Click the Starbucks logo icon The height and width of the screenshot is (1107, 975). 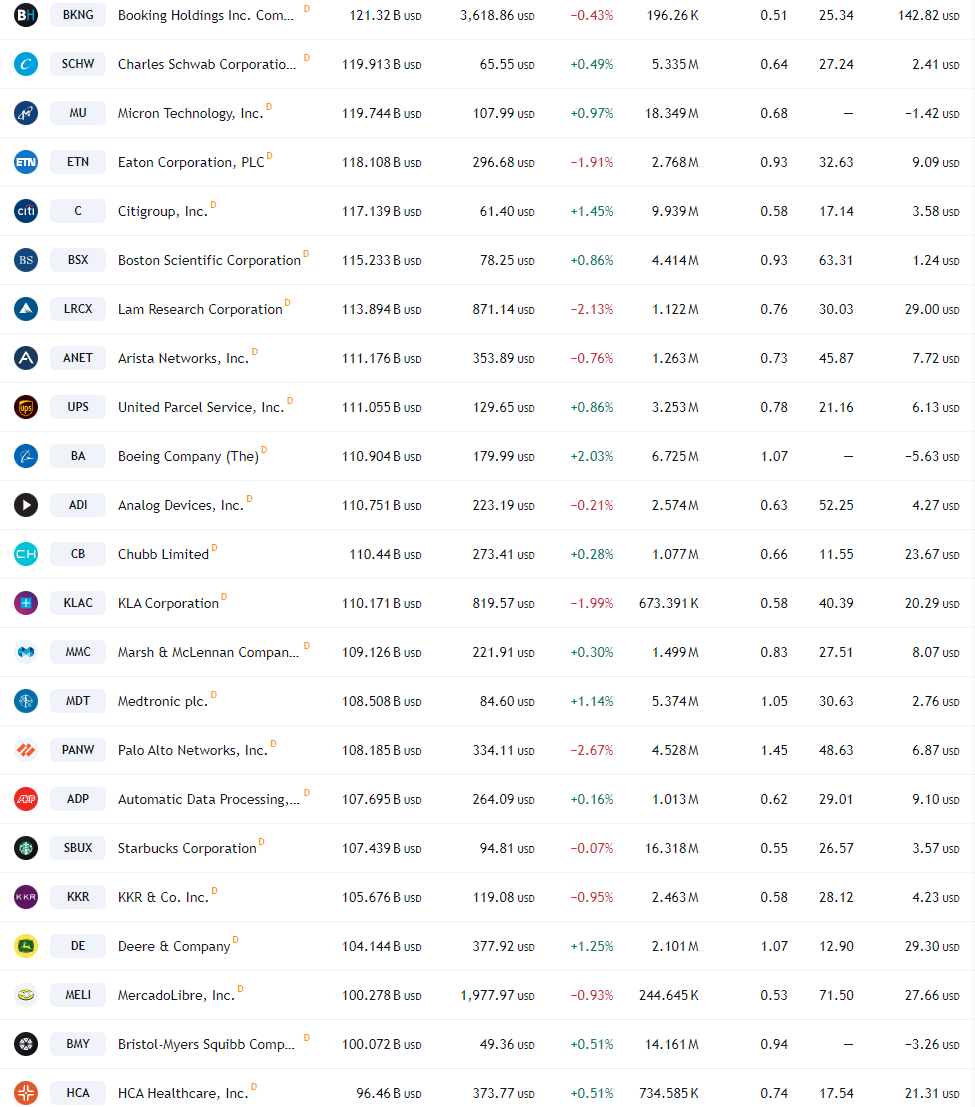(26, 848)
